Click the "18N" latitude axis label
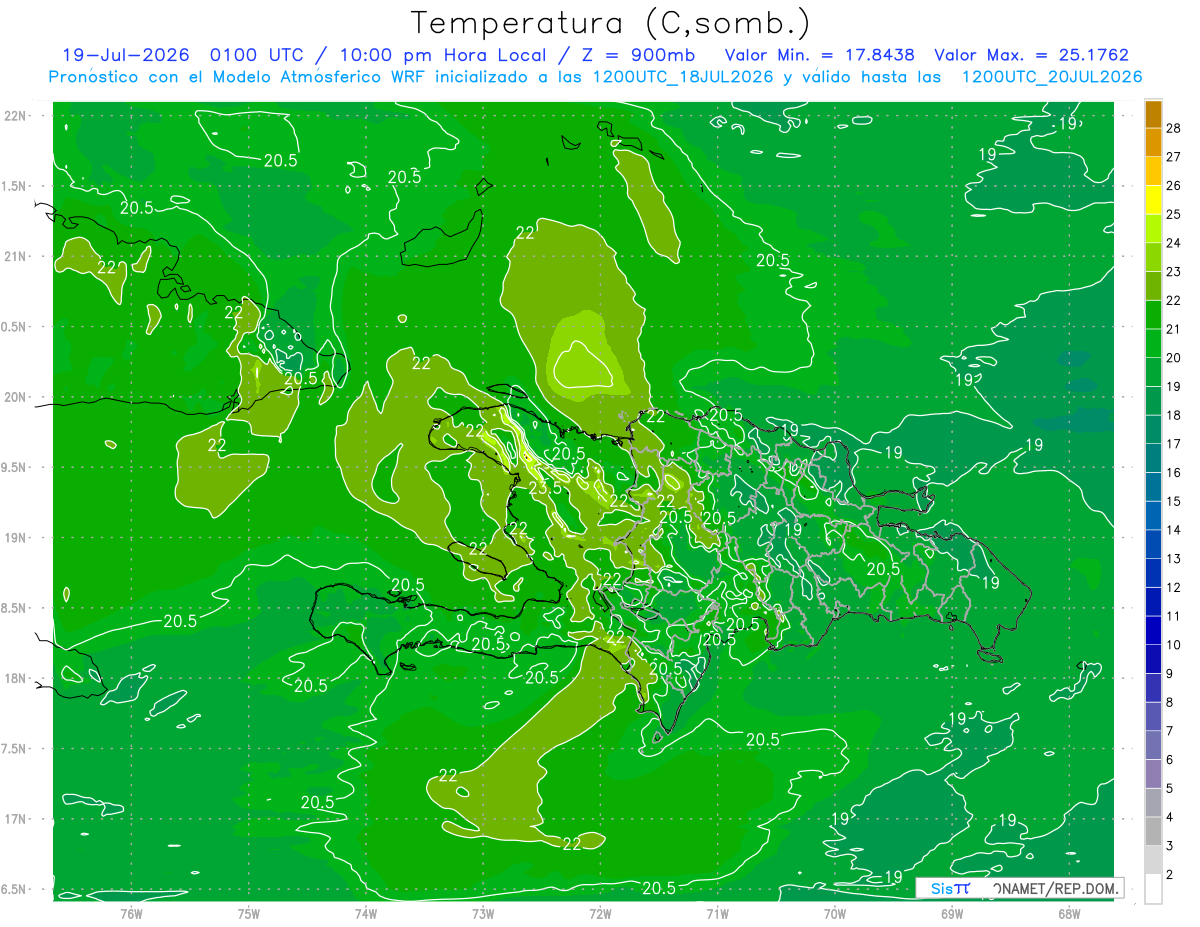The width and height of the screenshot is (1200, 927). click(x=15, y=678)
